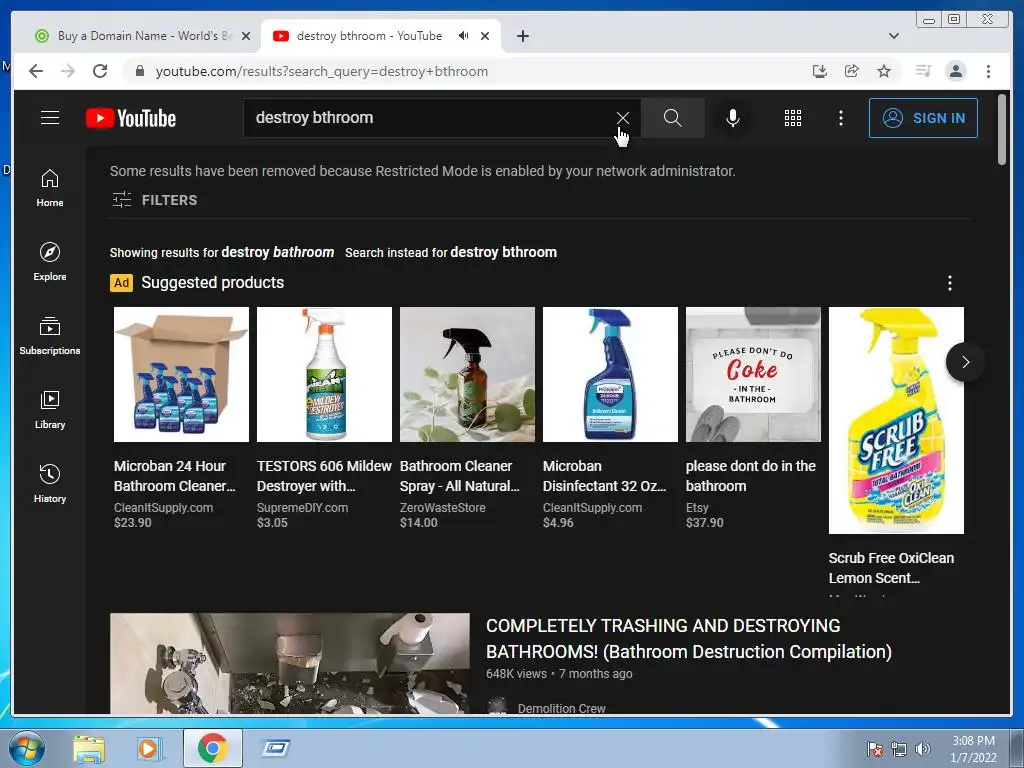
Task: Click 'Scrub Free OxiClean Lemon Scent' title
Action: (891, 568)
